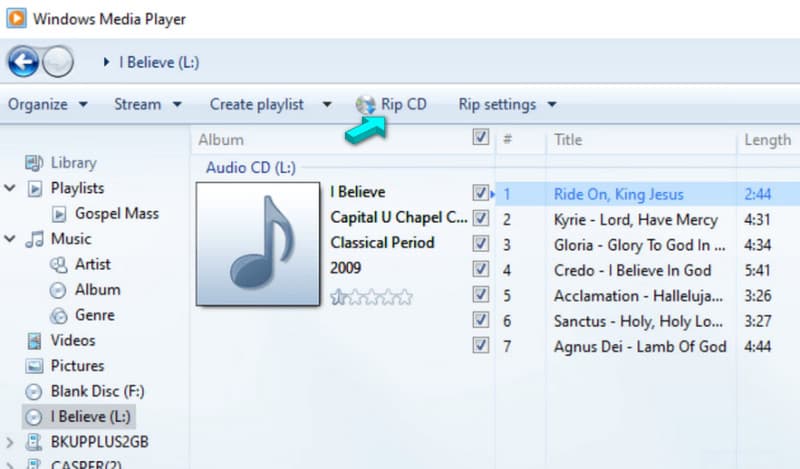Collapse the Music tree node
This screenshot has height=469, width=800.
[10, 239]
